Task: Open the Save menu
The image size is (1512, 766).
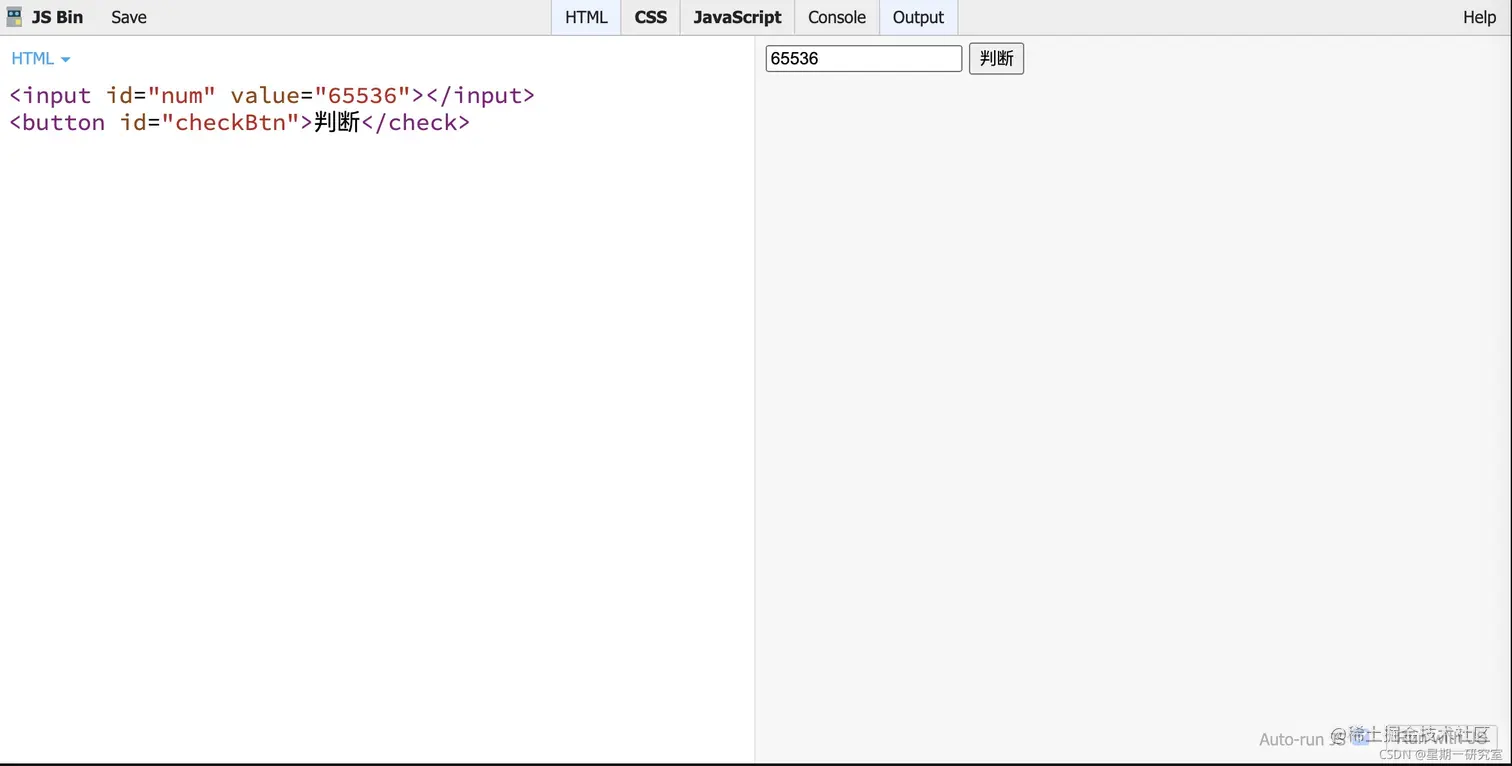Action: click(129, 17)
